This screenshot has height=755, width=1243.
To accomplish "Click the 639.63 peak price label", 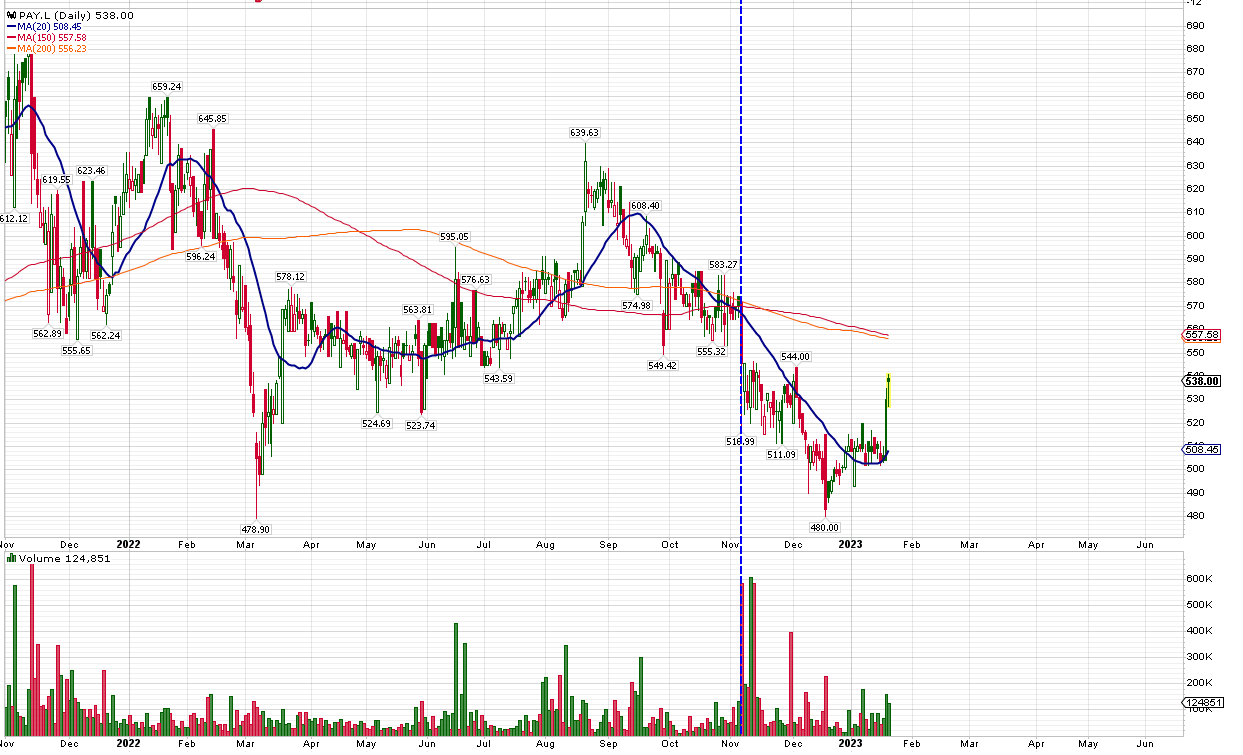I will 584,133.
